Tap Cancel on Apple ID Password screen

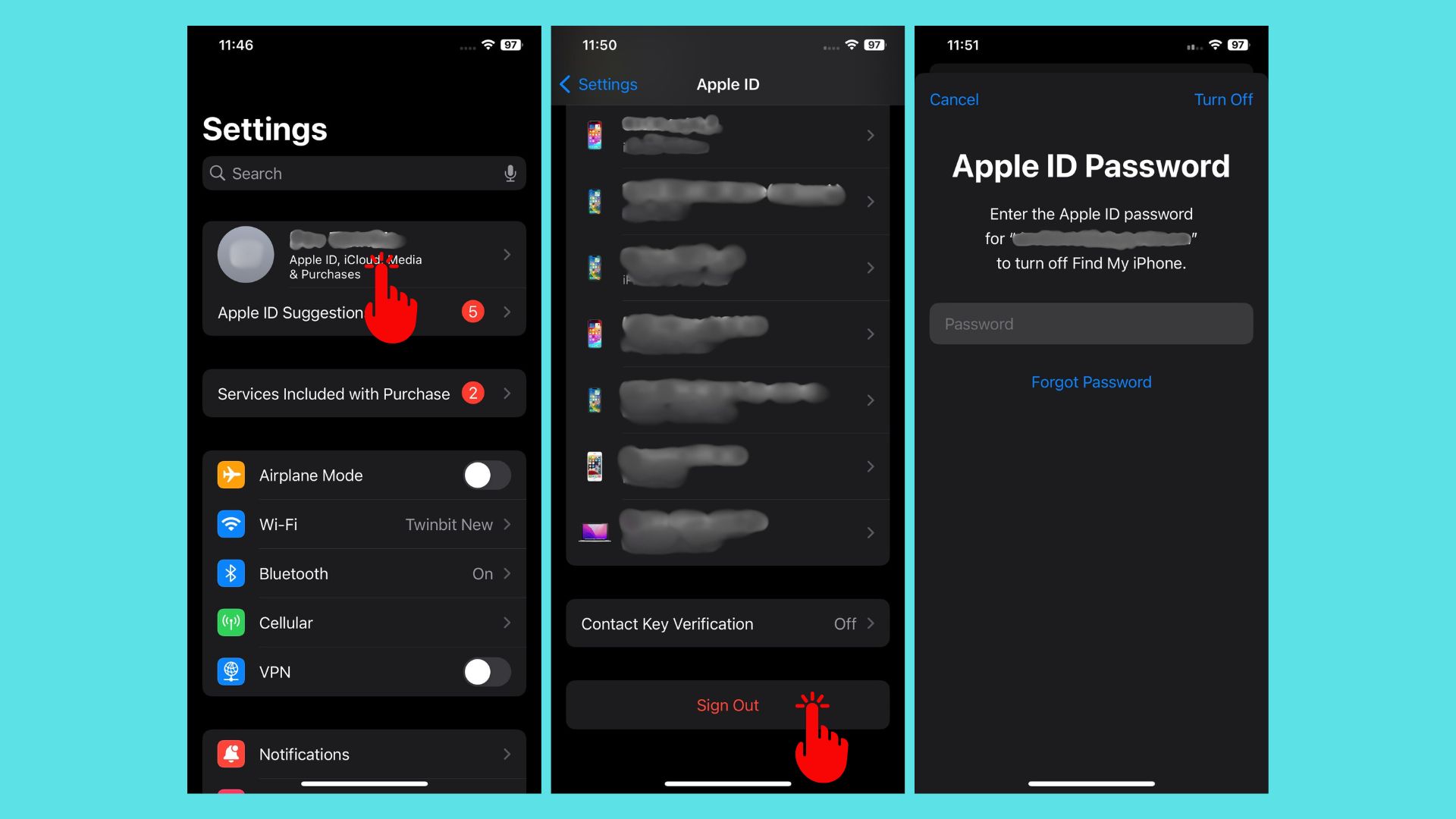tap(953, 99)
